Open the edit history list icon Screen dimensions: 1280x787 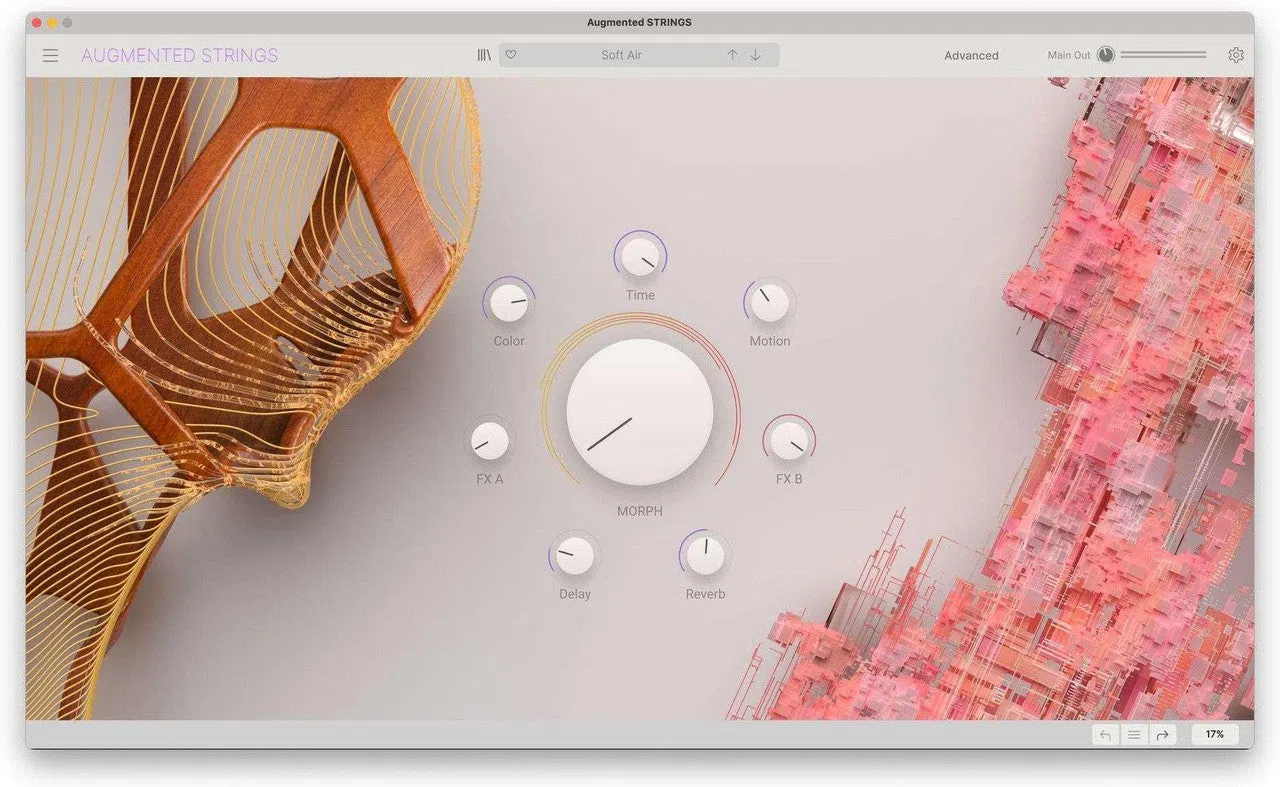pos(1134,734)
